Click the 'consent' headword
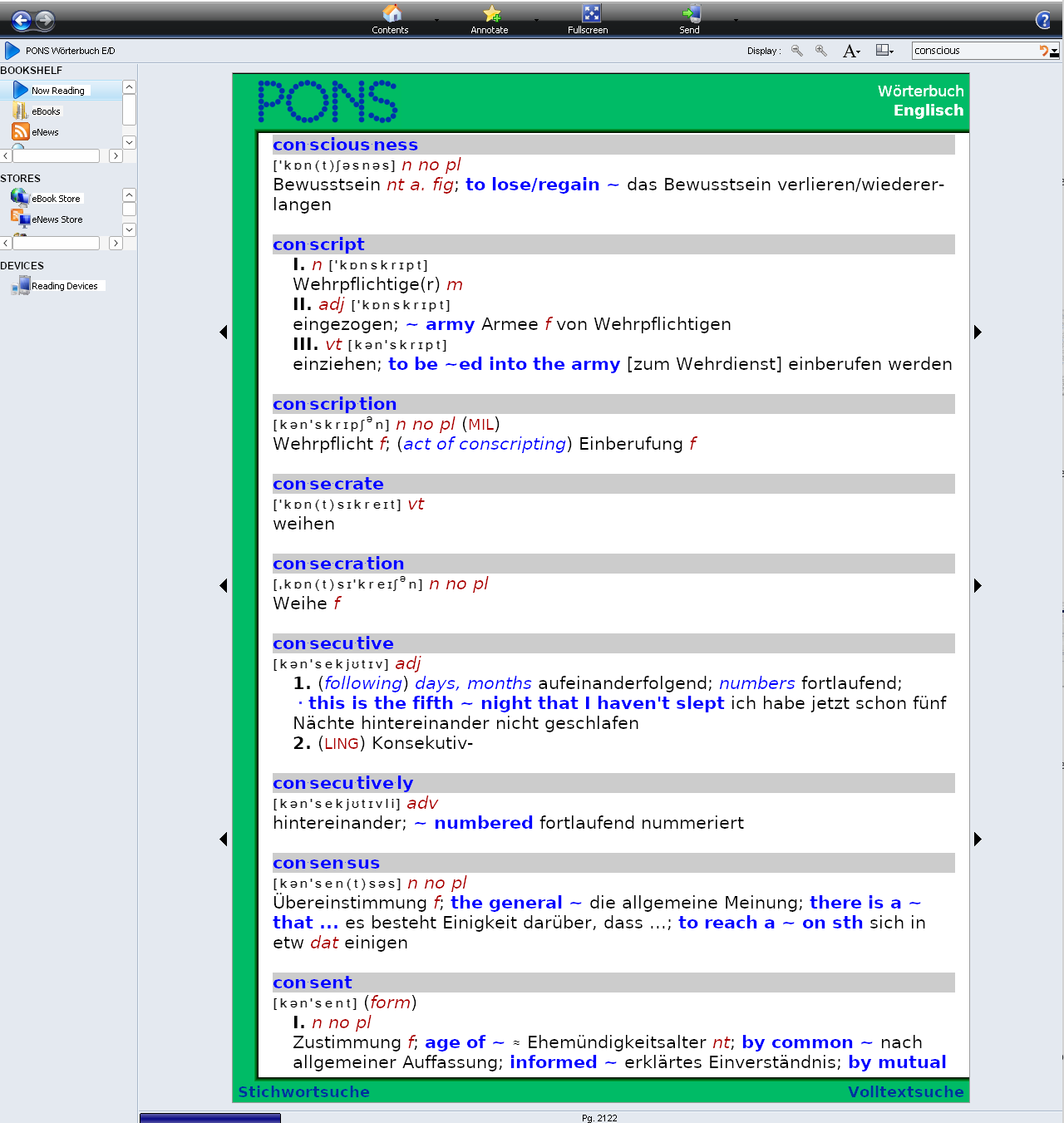 point(313,983)
